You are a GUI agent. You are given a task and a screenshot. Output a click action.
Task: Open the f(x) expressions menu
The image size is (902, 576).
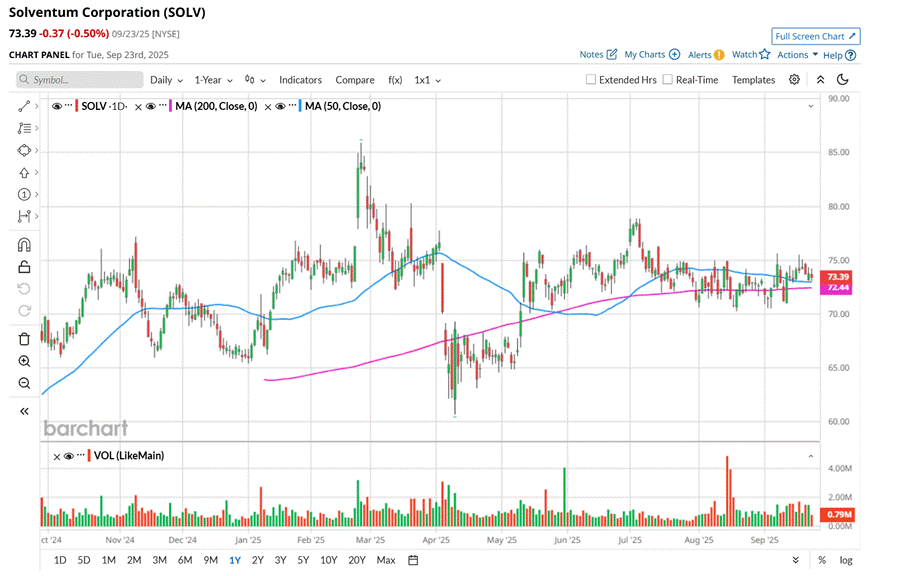(x=395, y=80)
